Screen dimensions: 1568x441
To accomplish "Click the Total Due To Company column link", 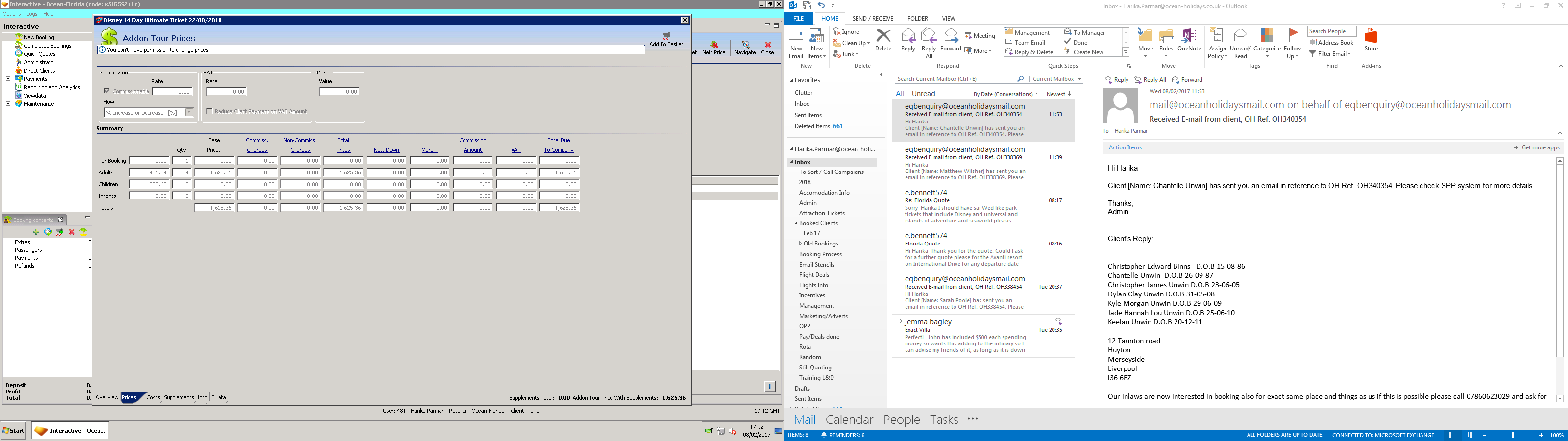I will 559,145.
